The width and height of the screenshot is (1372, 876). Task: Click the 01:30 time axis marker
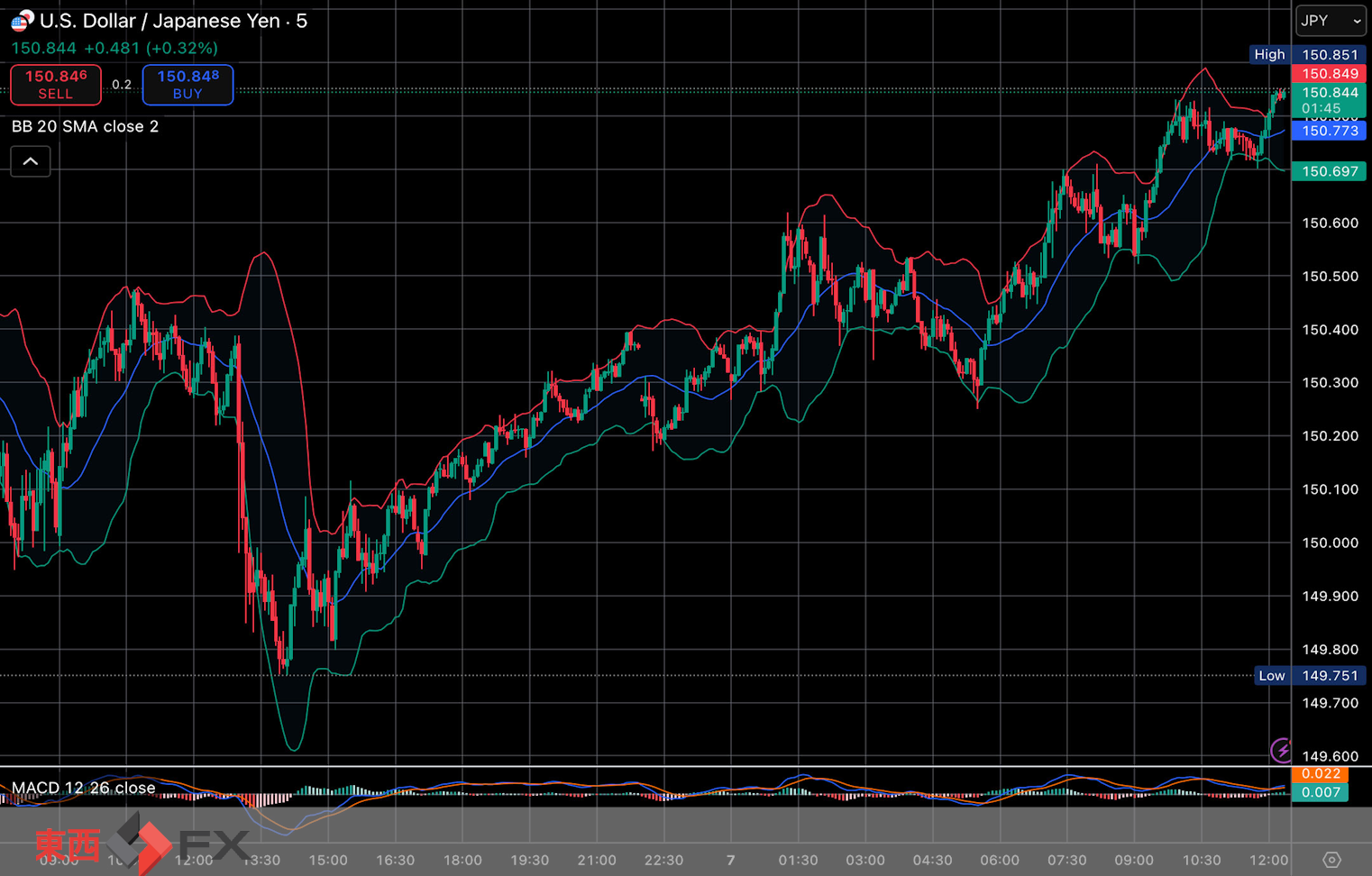tap(798, 860)
